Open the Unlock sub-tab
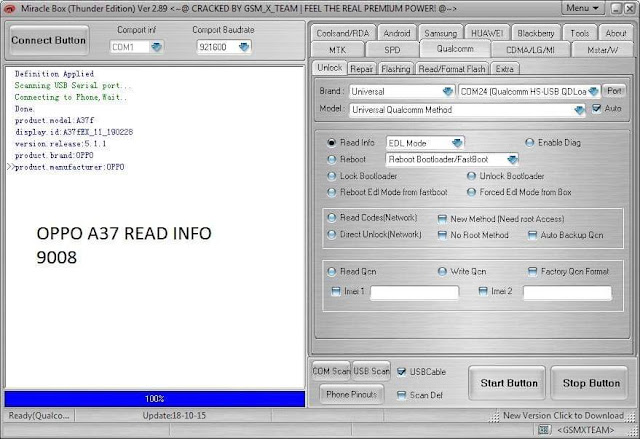The height and width of the screenshot is (439, 640). [x=330, y=68]
